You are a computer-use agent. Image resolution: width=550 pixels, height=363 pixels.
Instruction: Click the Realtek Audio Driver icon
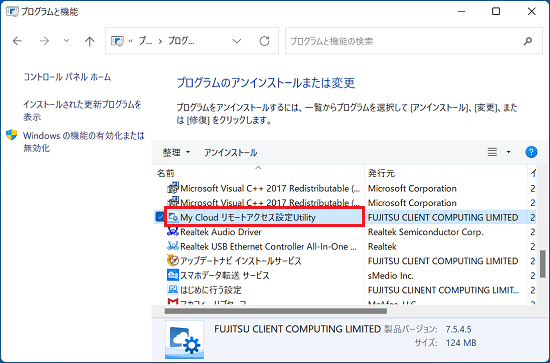tap(173, 231)
